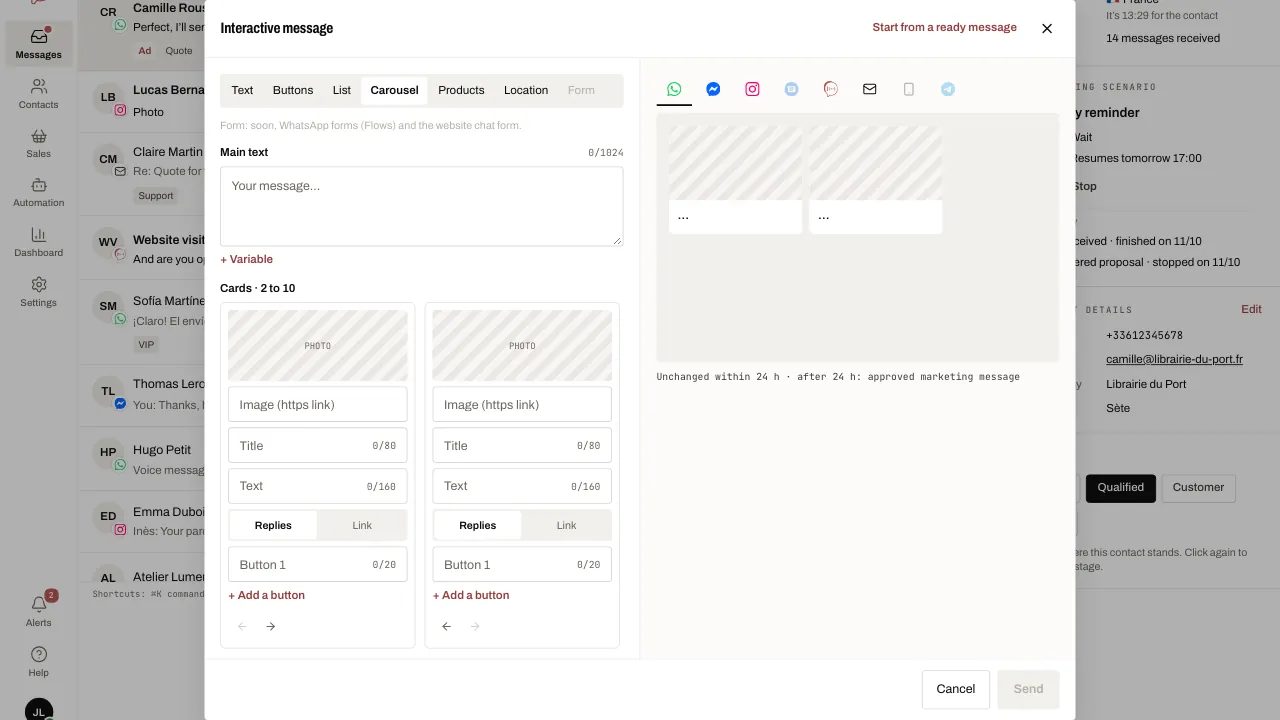Open Settings in the sidebar
This screenshot has height=720, width=1280.
[x=39, y=292]
